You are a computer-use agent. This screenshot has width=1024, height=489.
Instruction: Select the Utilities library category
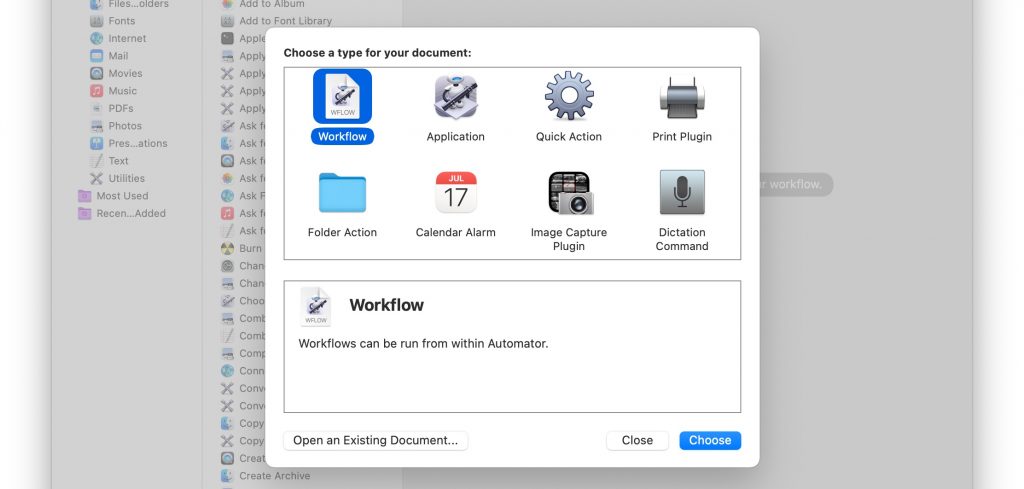tap(117, 178)
